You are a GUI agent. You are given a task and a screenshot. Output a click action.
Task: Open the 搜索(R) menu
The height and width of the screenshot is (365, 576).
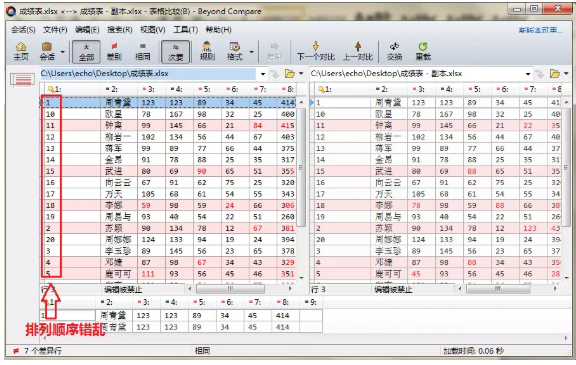coord(120,30)
